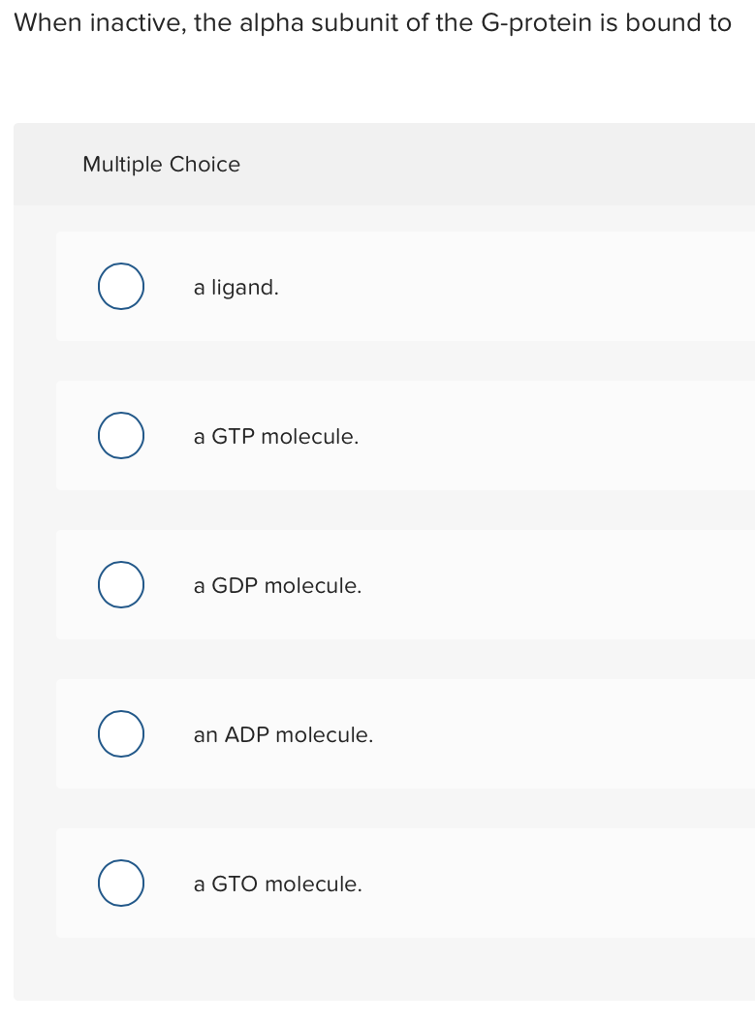Image resolution: width=755 pixels, height=1024 pixels.
Task: Click the word 'Multiple' in the heading
Action: (x=122, y=165)
